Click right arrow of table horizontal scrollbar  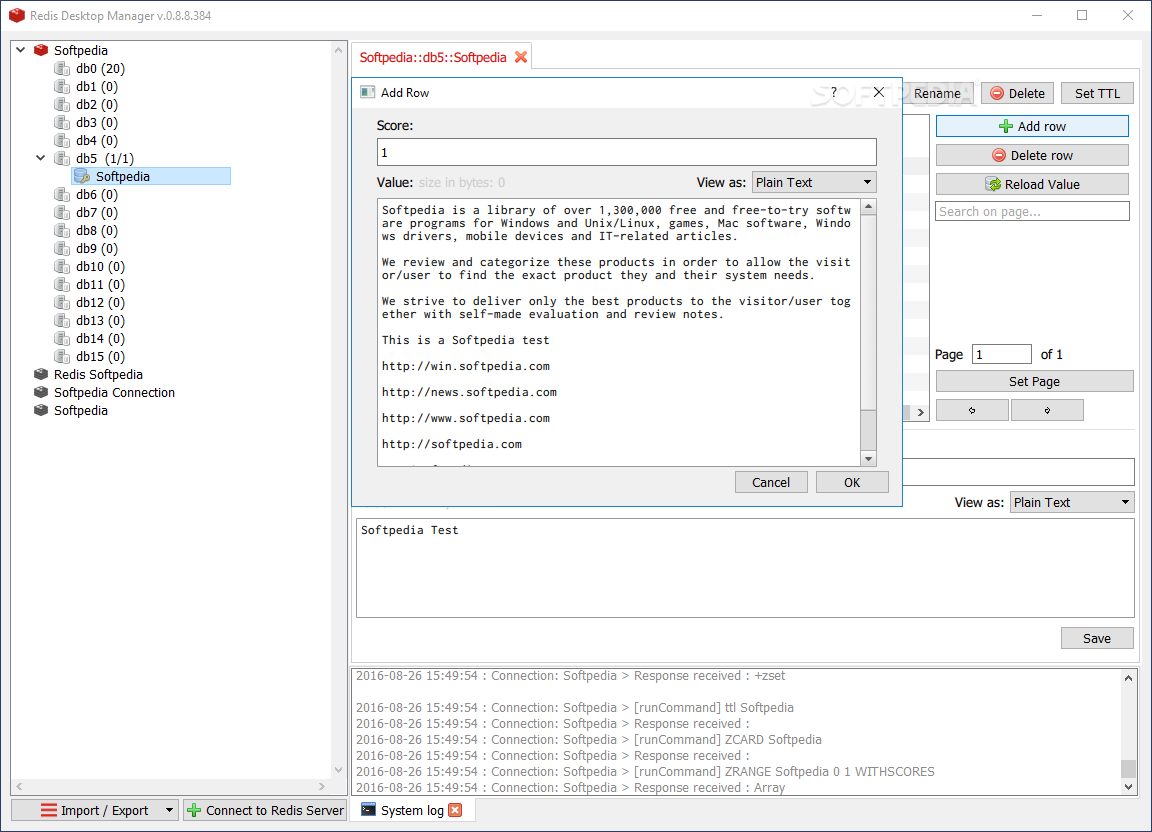[921, 412]
